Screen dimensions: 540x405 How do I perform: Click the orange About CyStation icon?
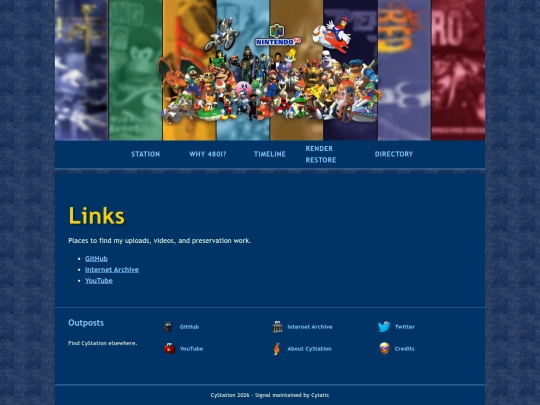click(x=277, y=349)
